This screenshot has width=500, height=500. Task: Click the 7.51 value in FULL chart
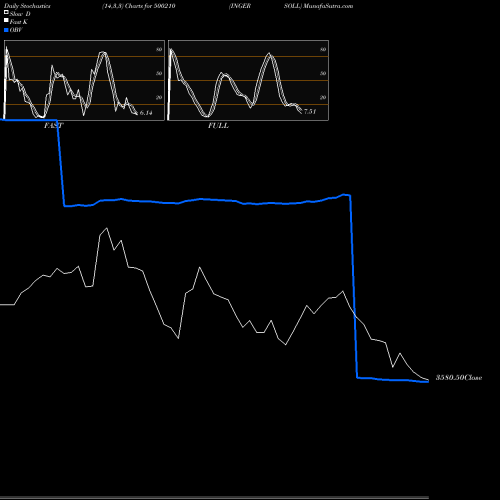310,111
